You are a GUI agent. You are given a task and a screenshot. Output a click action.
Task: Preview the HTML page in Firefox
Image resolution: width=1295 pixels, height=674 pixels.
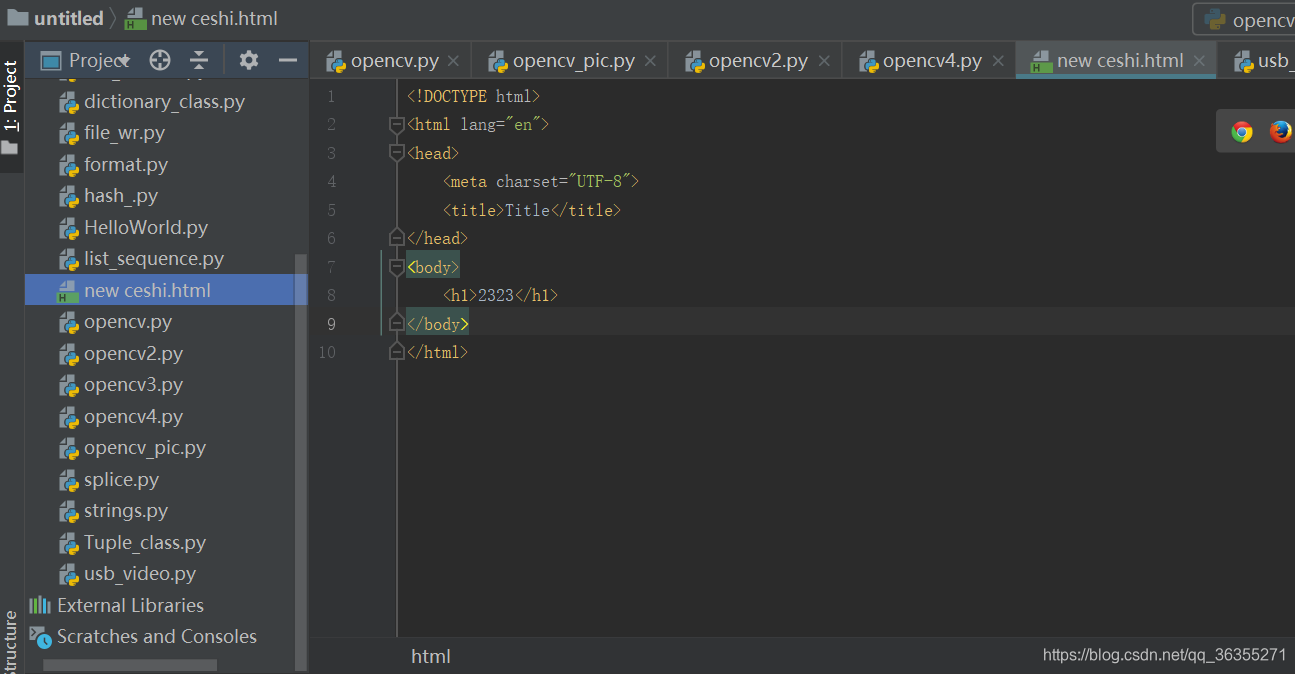(x=1280, y=130)
